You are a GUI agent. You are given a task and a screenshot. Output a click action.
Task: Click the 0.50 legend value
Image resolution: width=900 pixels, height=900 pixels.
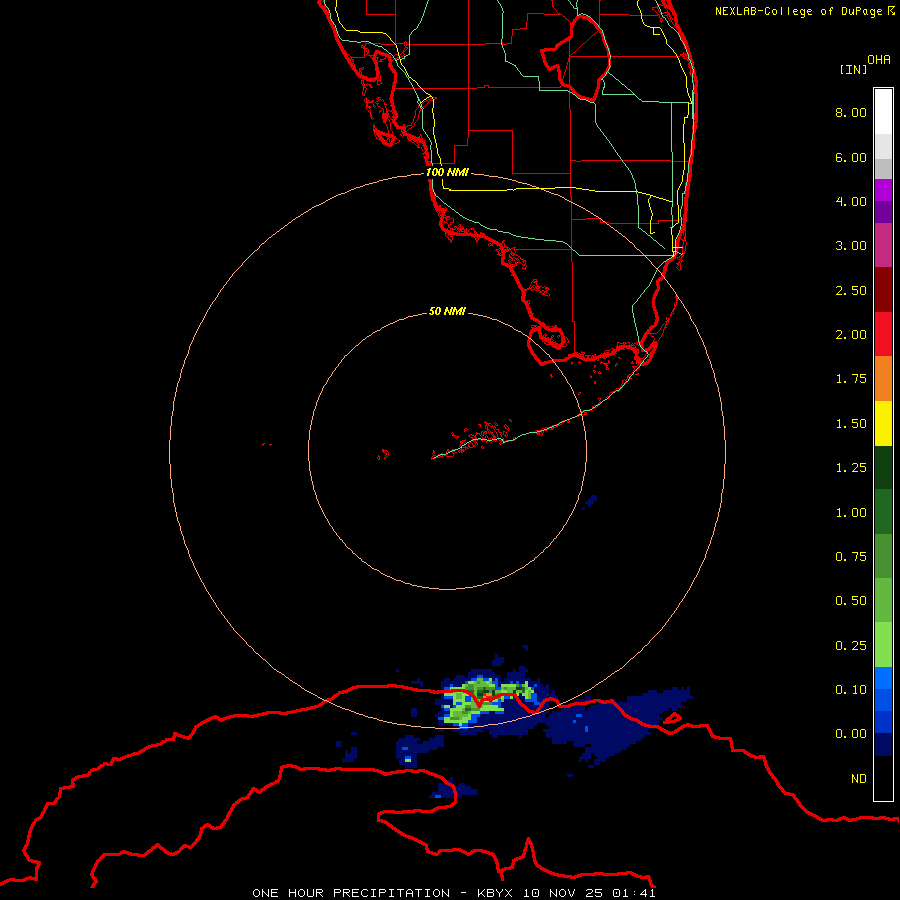click(851, 601)
